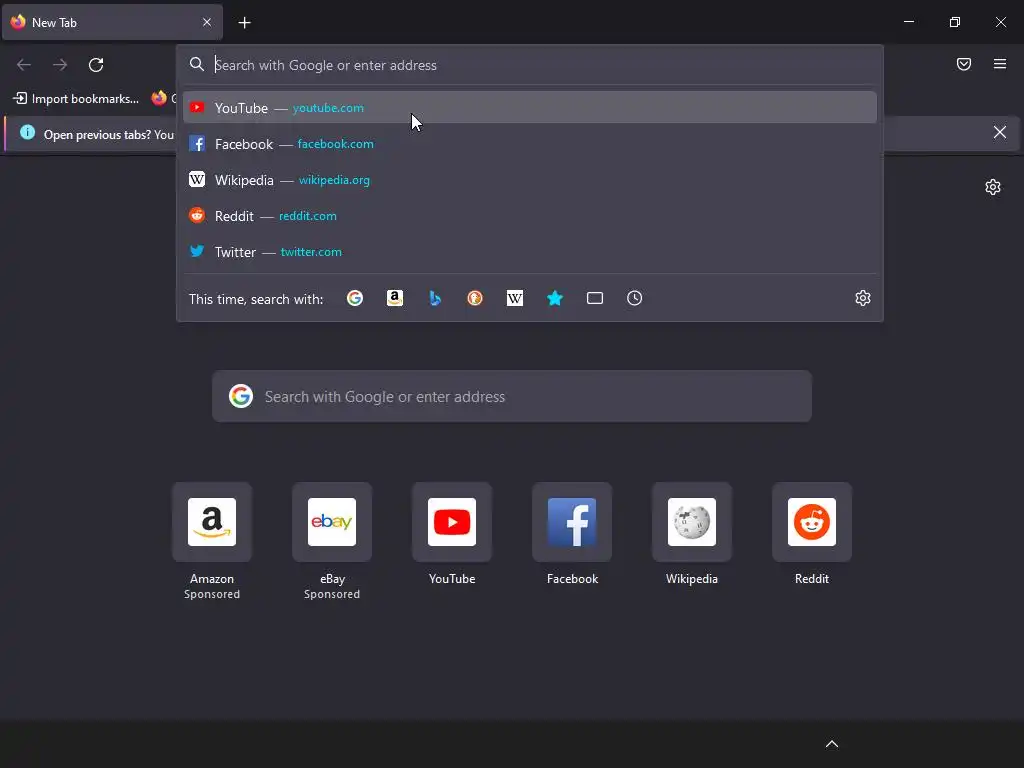Click the address bar magnifier icon
1024x768 pixels.
pos(197,65)
